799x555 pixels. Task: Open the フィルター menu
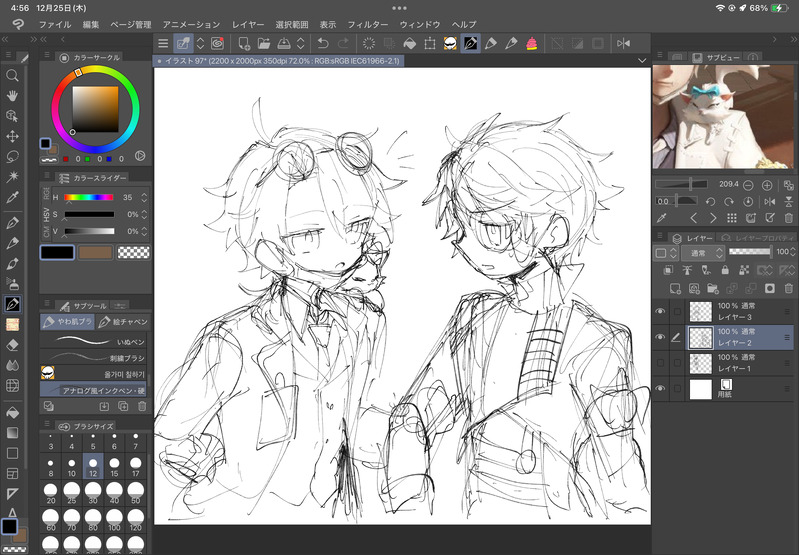coord(367,24)
